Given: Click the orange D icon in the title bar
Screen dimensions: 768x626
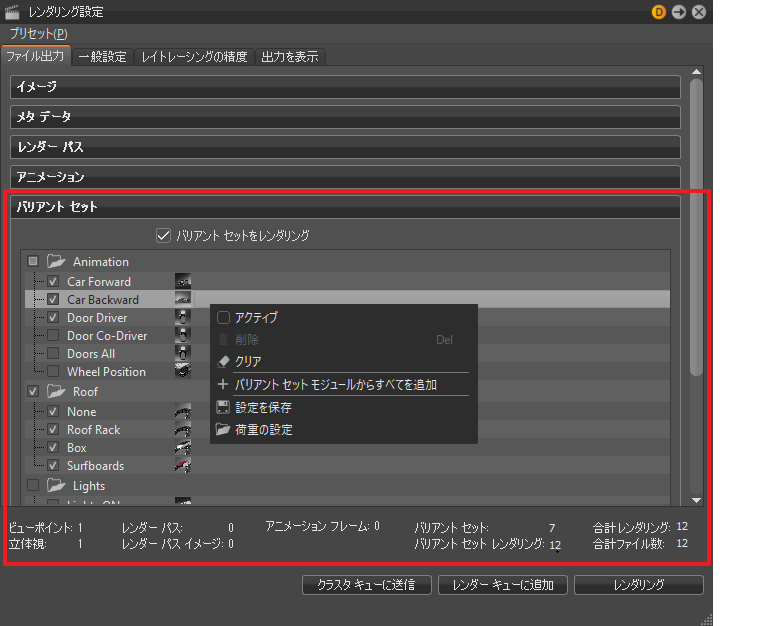Looking at the screenshot, I should pyautogui.click(x=659, y=12).
